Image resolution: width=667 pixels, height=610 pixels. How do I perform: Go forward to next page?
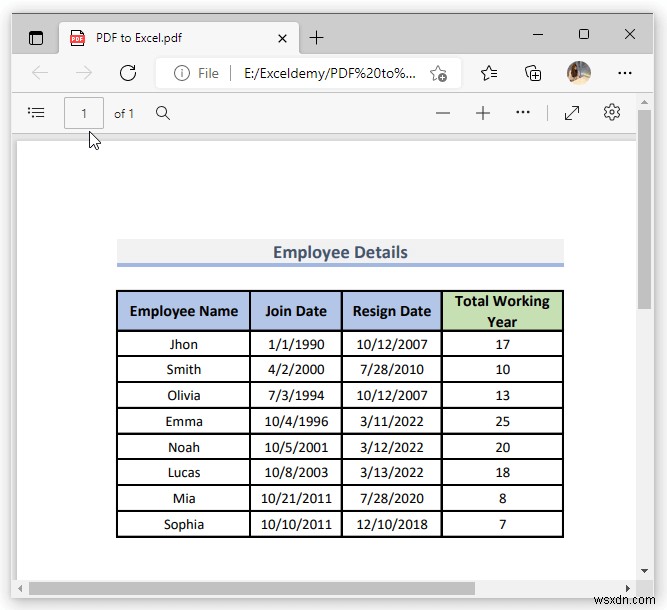tap(84, 73)
